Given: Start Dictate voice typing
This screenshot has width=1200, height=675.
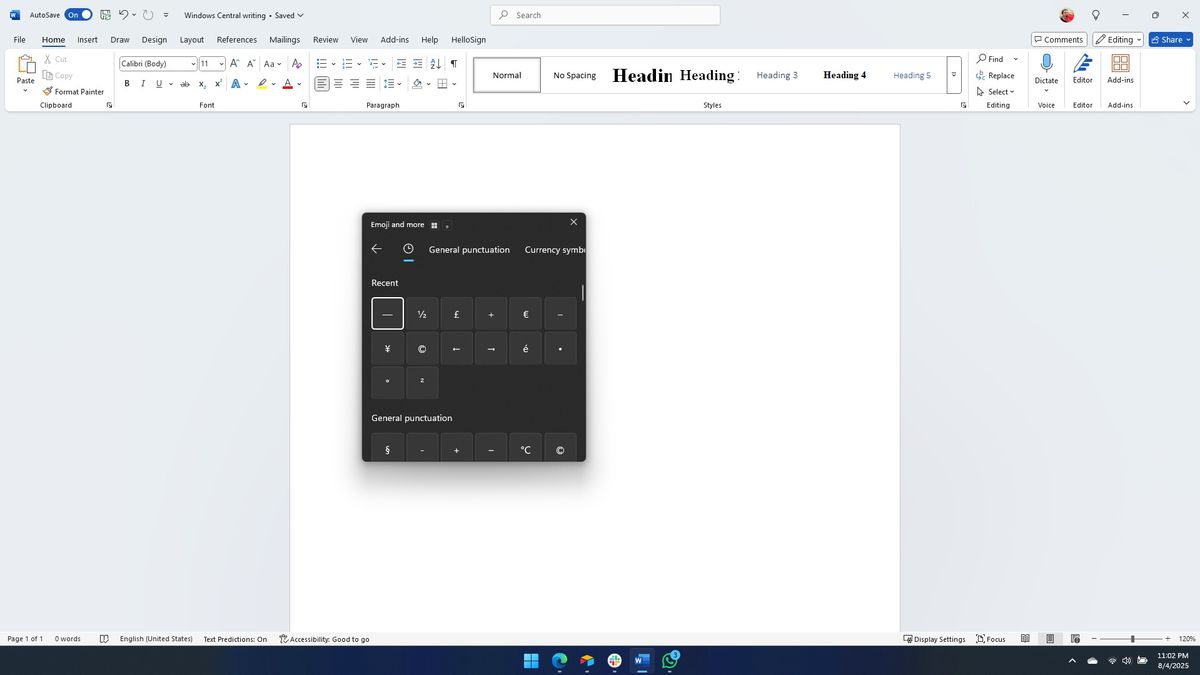Looking at the screenshot, I should (1046, 68).
